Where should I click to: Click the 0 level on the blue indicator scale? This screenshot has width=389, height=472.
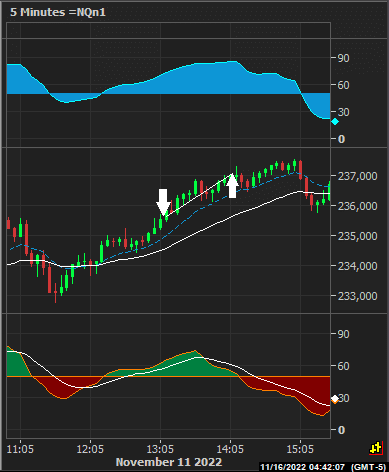[x=341, y=139]
